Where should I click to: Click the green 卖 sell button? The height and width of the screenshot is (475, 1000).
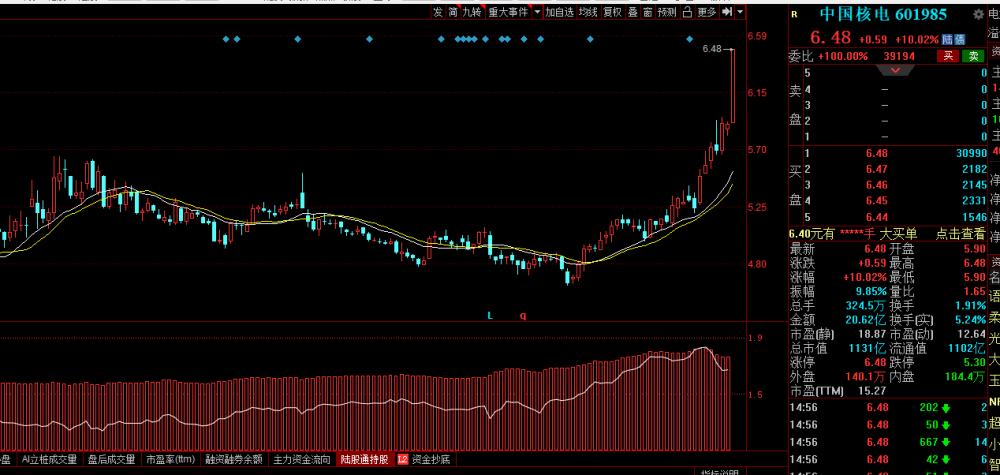(x=973, y=56)
